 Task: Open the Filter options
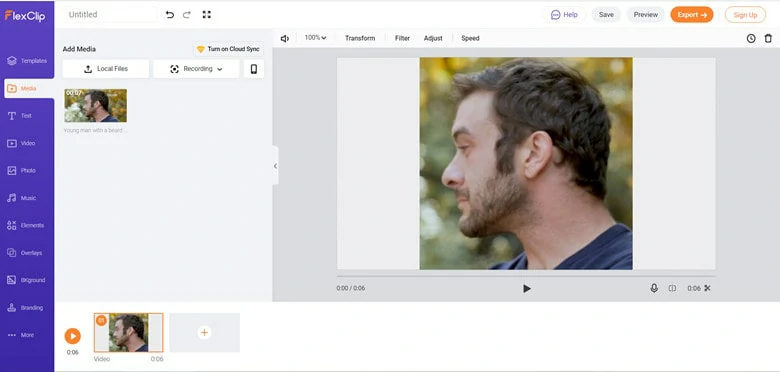402,38
